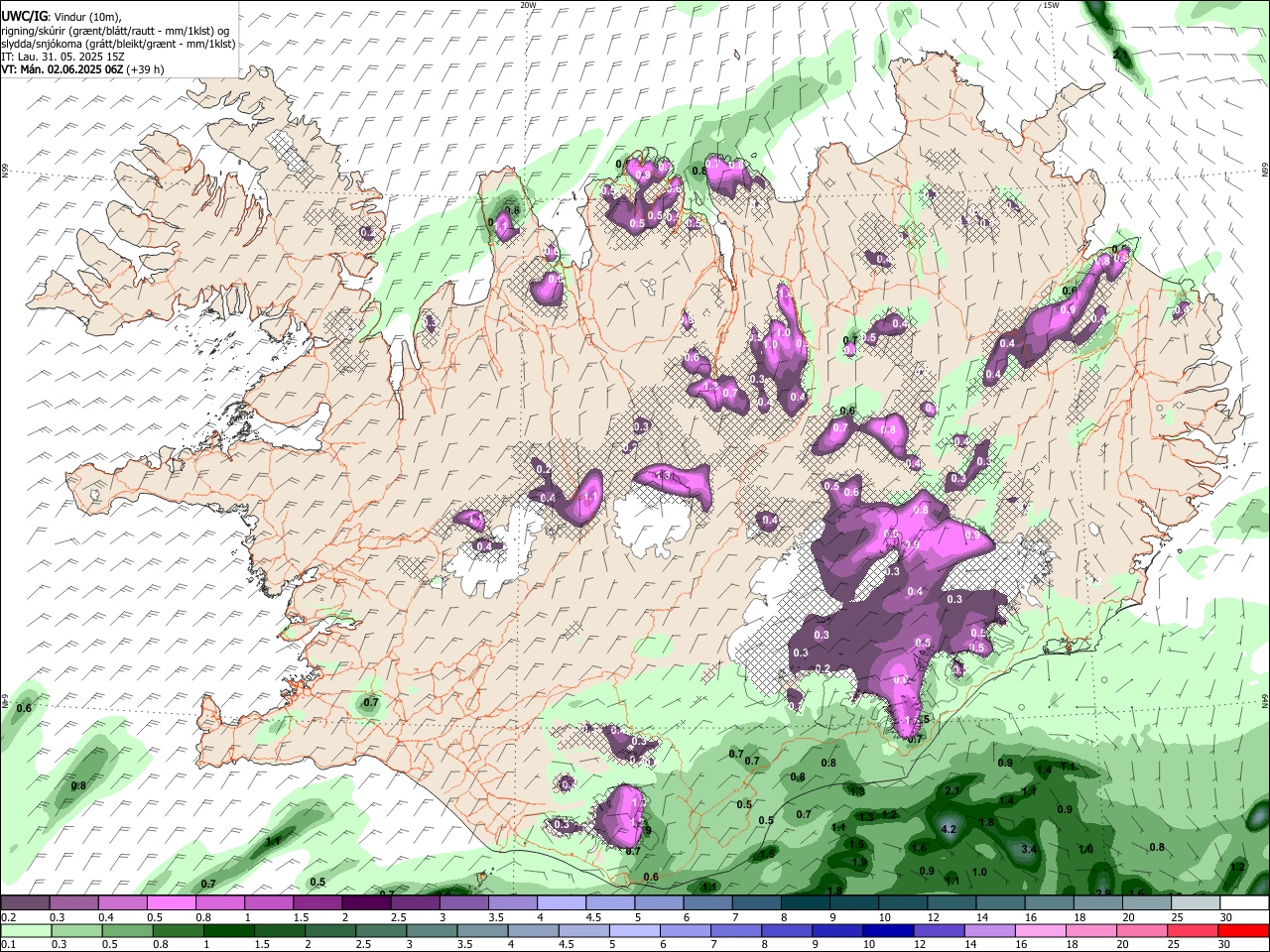Click the '0.1' label on lower legend scale
1270x952 pixels.
9,944
